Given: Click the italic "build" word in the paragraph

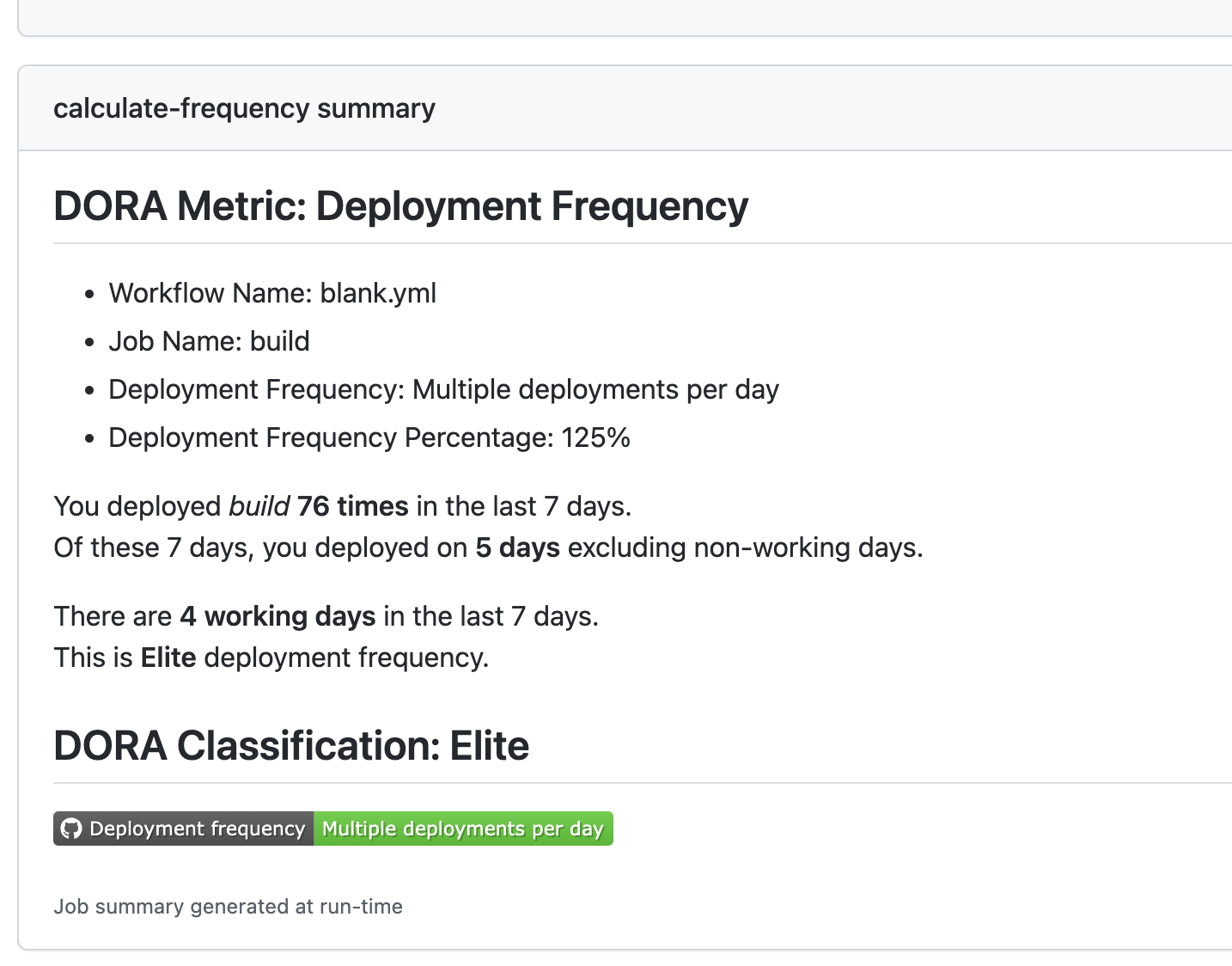Looking at the screenshot, I should pos(259,506).
